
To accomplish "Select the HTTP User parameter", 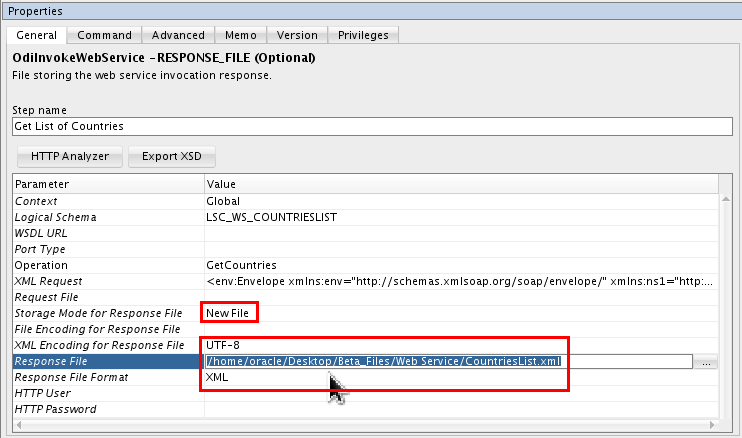I will click(x=108, y=393).
